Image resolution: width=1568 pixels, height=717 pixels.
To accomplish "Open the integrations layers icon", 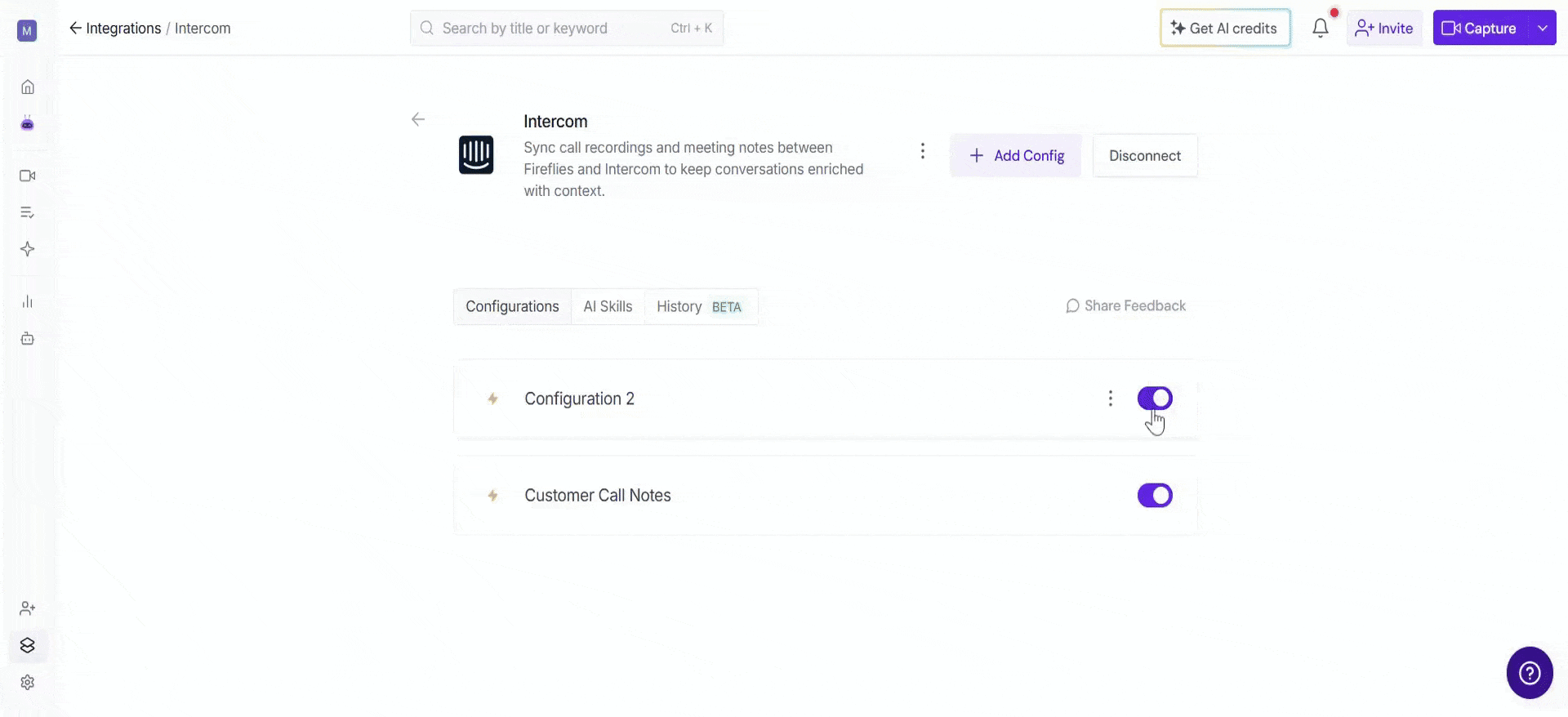I will click(27, 645).
